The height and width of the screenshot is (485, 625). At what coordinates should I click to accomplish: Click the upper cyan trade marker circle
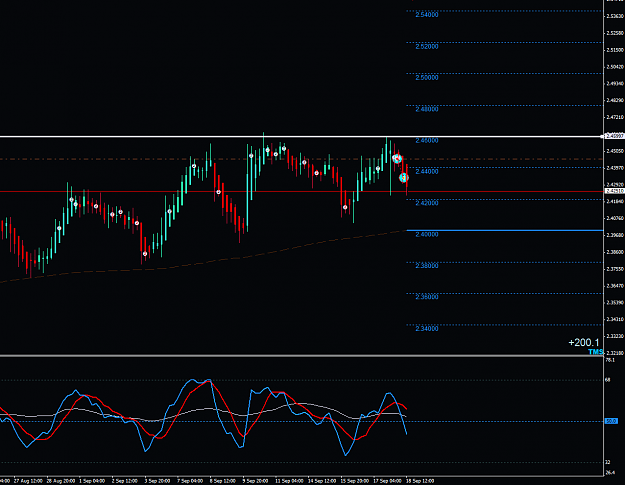coord(397,159)
